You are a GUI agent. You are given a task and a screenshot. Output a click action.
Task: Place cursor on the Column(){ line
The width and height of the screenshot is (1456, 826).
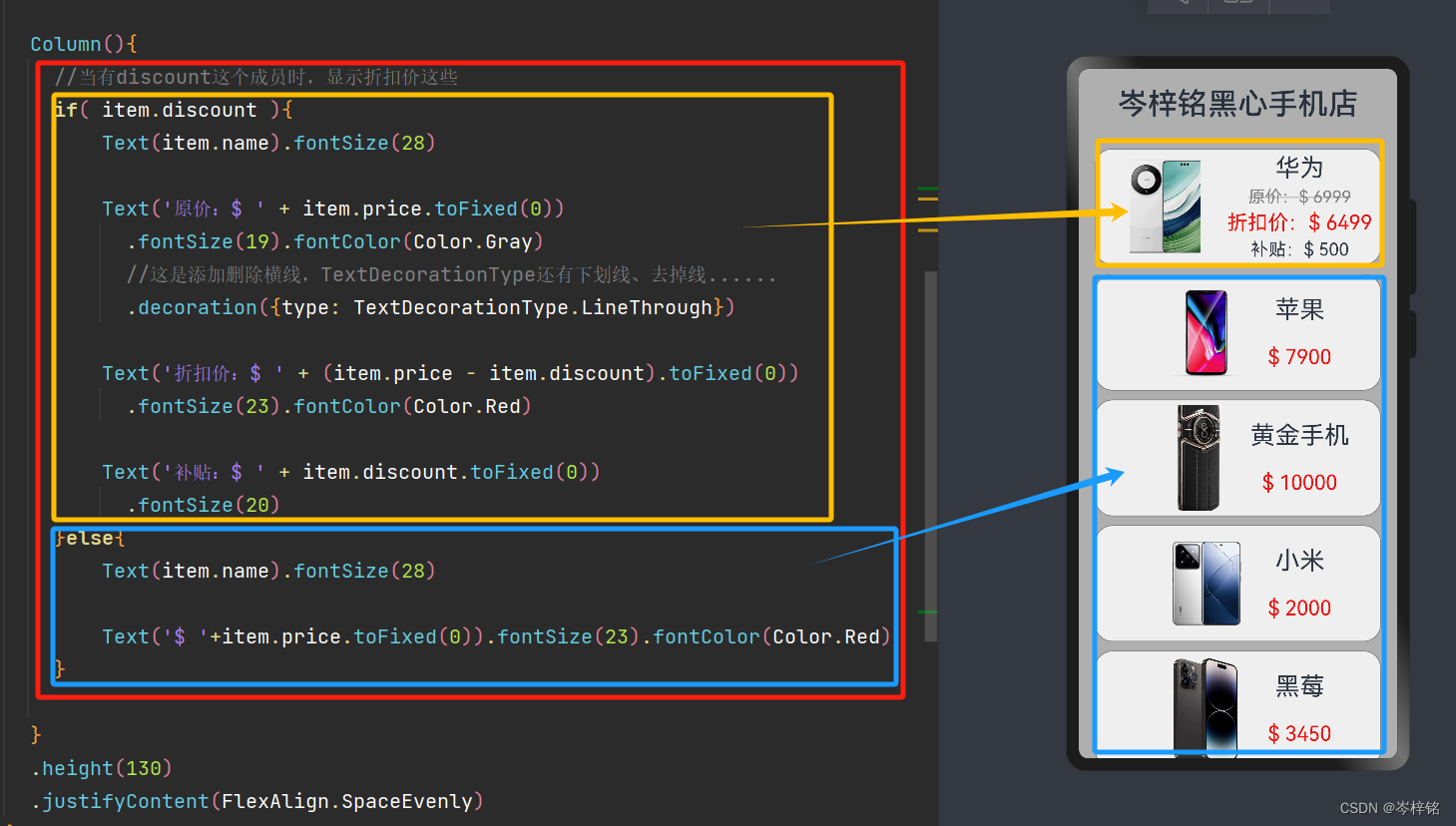coord(84,44)
